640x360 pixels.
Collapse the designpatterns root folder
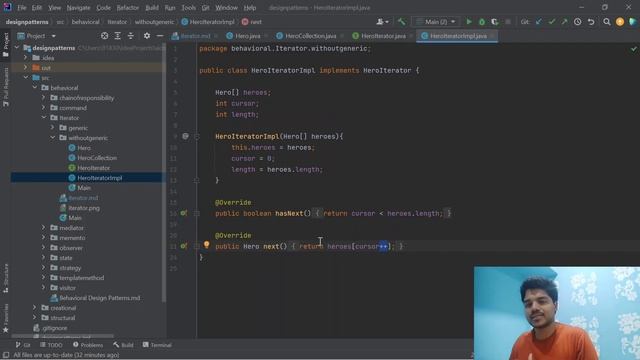tap(17, 48)
